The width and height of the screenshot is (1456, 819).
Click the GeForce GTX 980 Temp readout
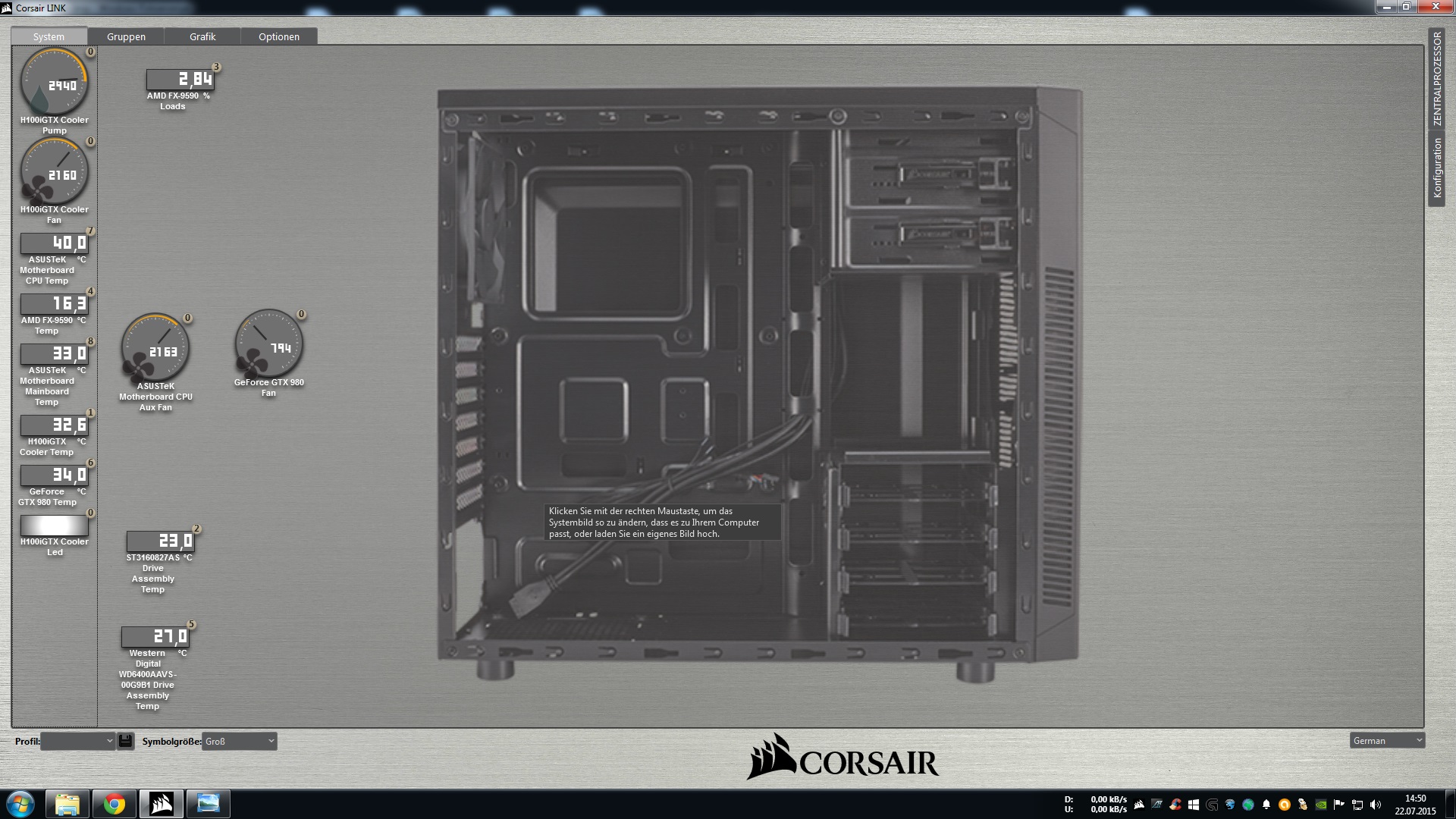(x=54, y=475)
